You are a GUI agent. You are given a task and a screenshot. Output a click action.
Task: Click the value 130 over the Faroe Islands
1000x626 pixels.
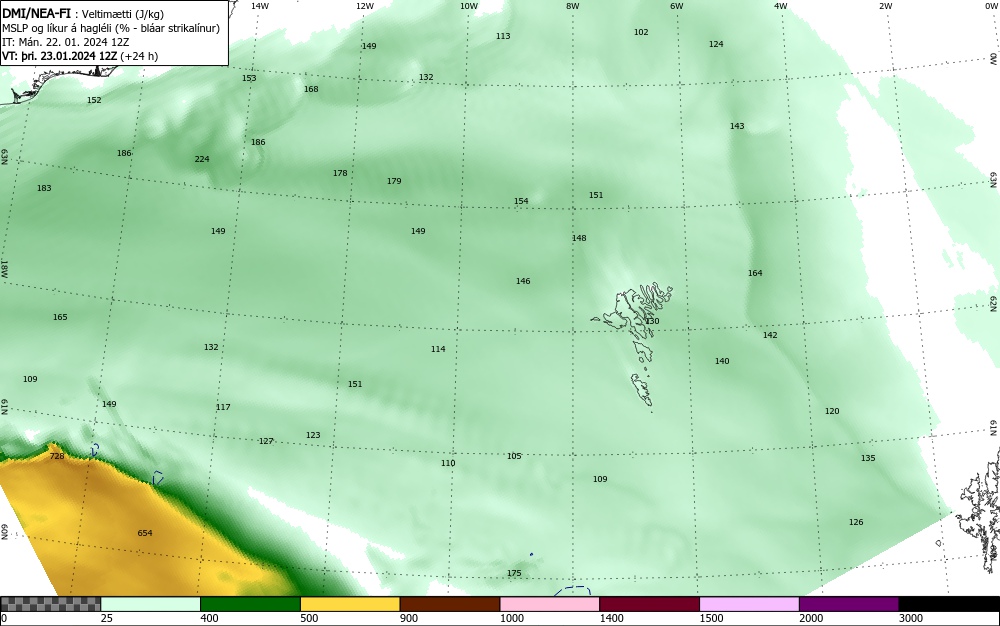click(652, 321)
